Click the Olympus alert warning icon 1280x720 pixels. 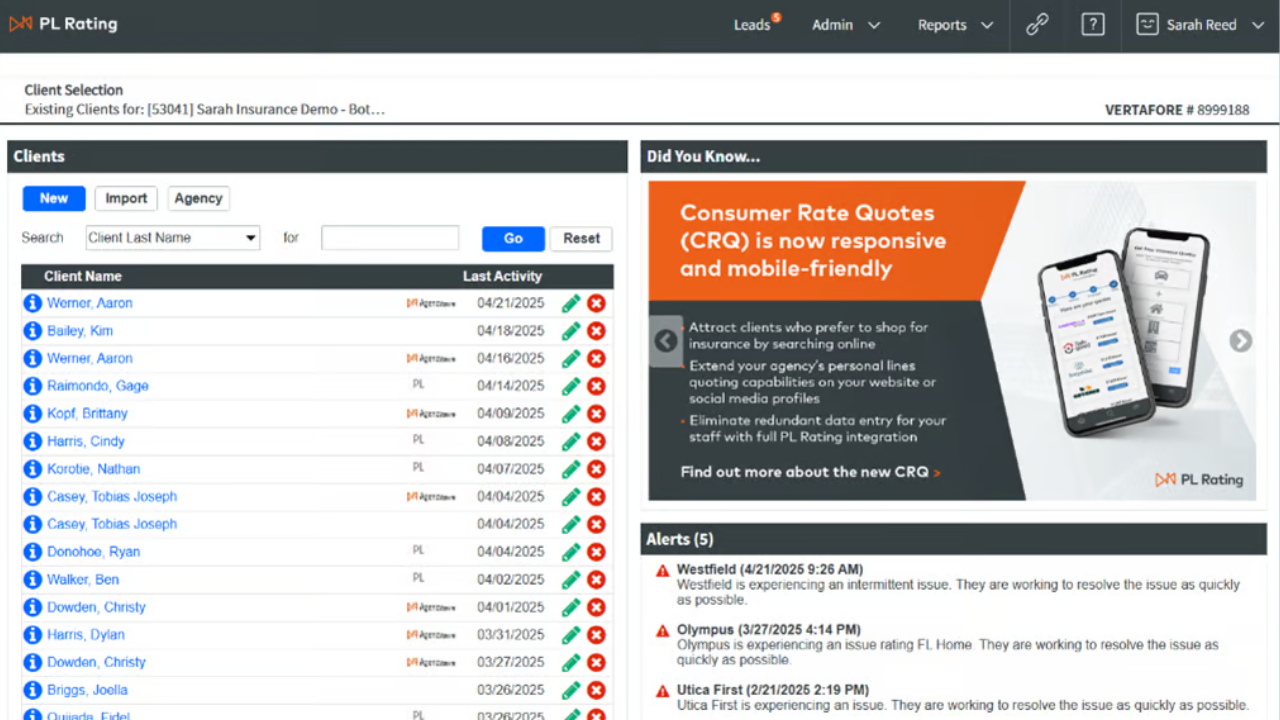pos(662,631)
